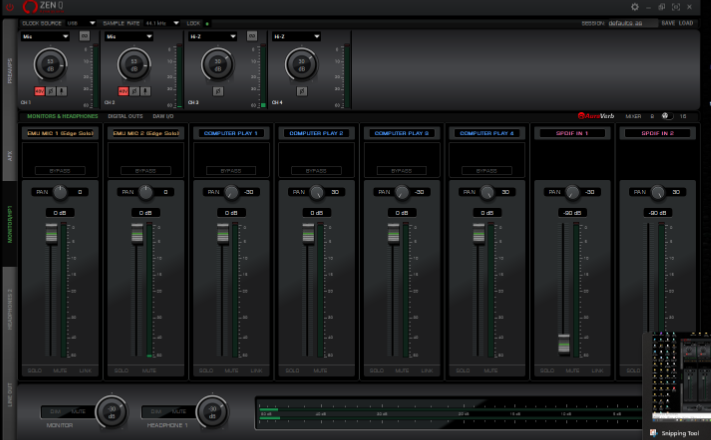Open the Sample Rate dropdown
This screenshot has height=440, width=711.
tap(162, 23)
